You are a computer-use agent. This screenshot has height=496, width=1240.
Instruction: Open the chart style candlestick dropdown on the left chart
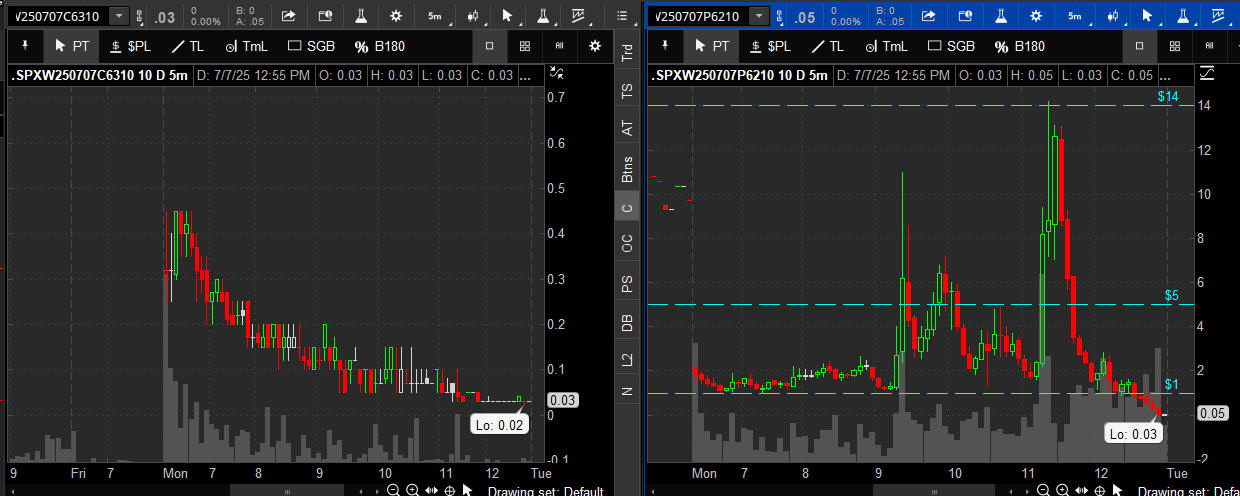pos(472,16)
